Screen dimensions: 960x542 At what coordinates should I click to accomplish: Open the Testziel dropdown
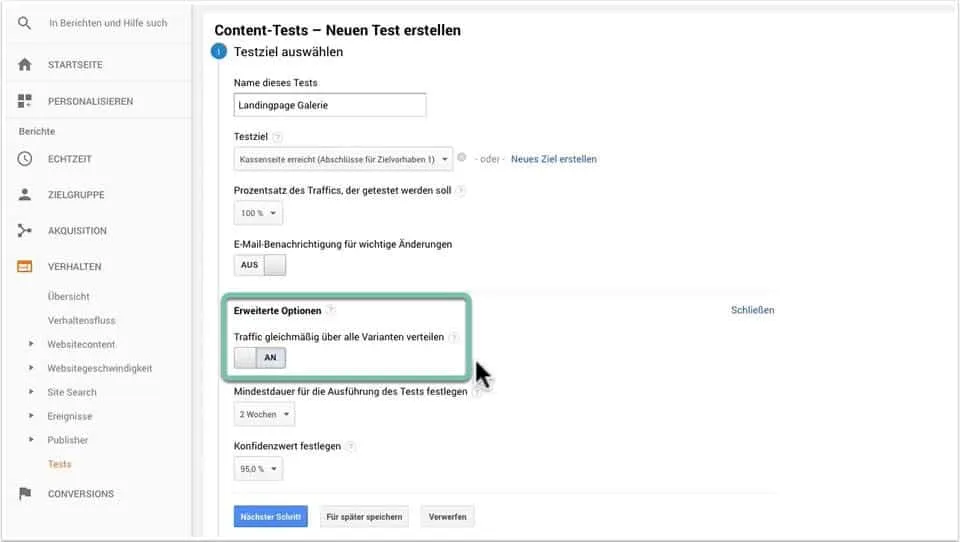(343, 159)
